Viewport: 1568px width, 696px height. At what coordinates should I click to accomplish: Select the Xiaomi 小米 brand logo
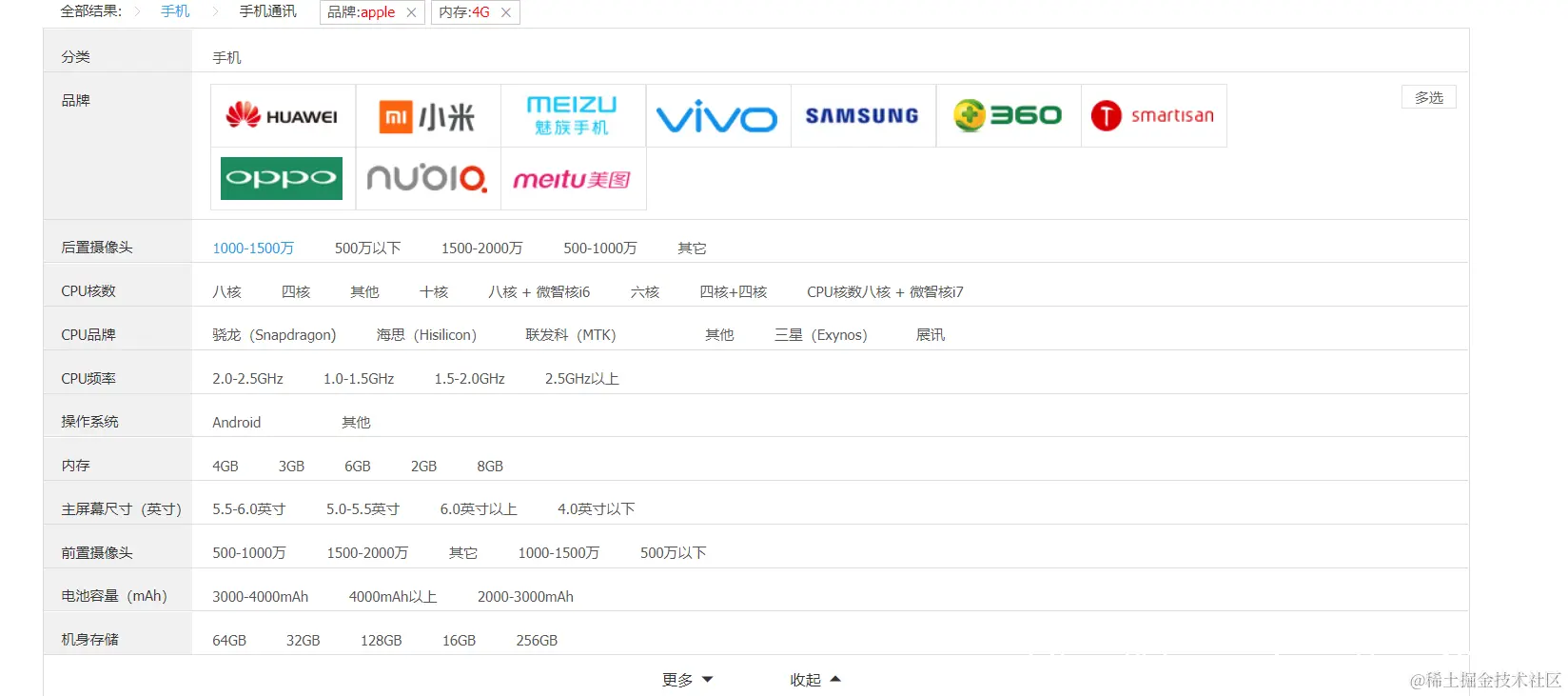tap(428, 116)
